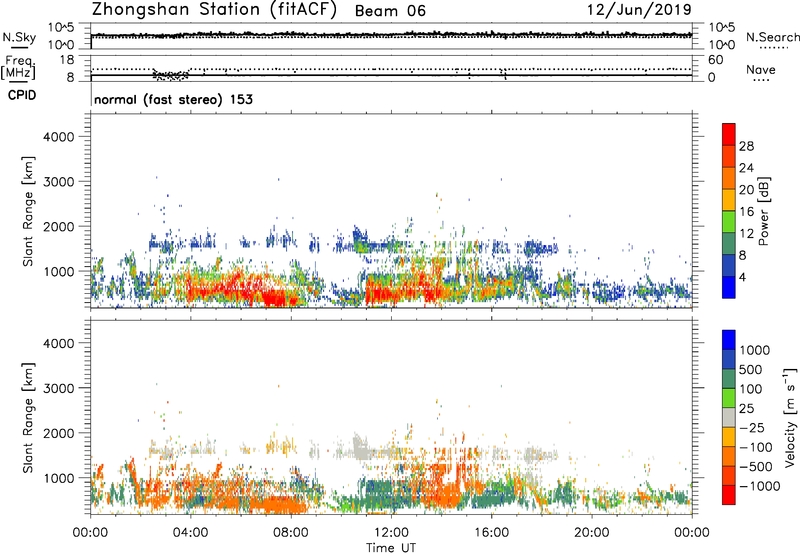
Task: Click the '−500' label on velocity colorbar
Action: (756, 466)
